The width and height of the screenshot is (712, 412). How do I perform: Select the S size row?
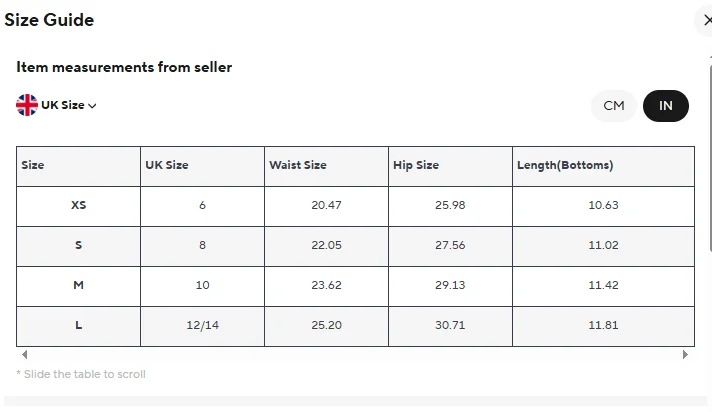point(79,246)
